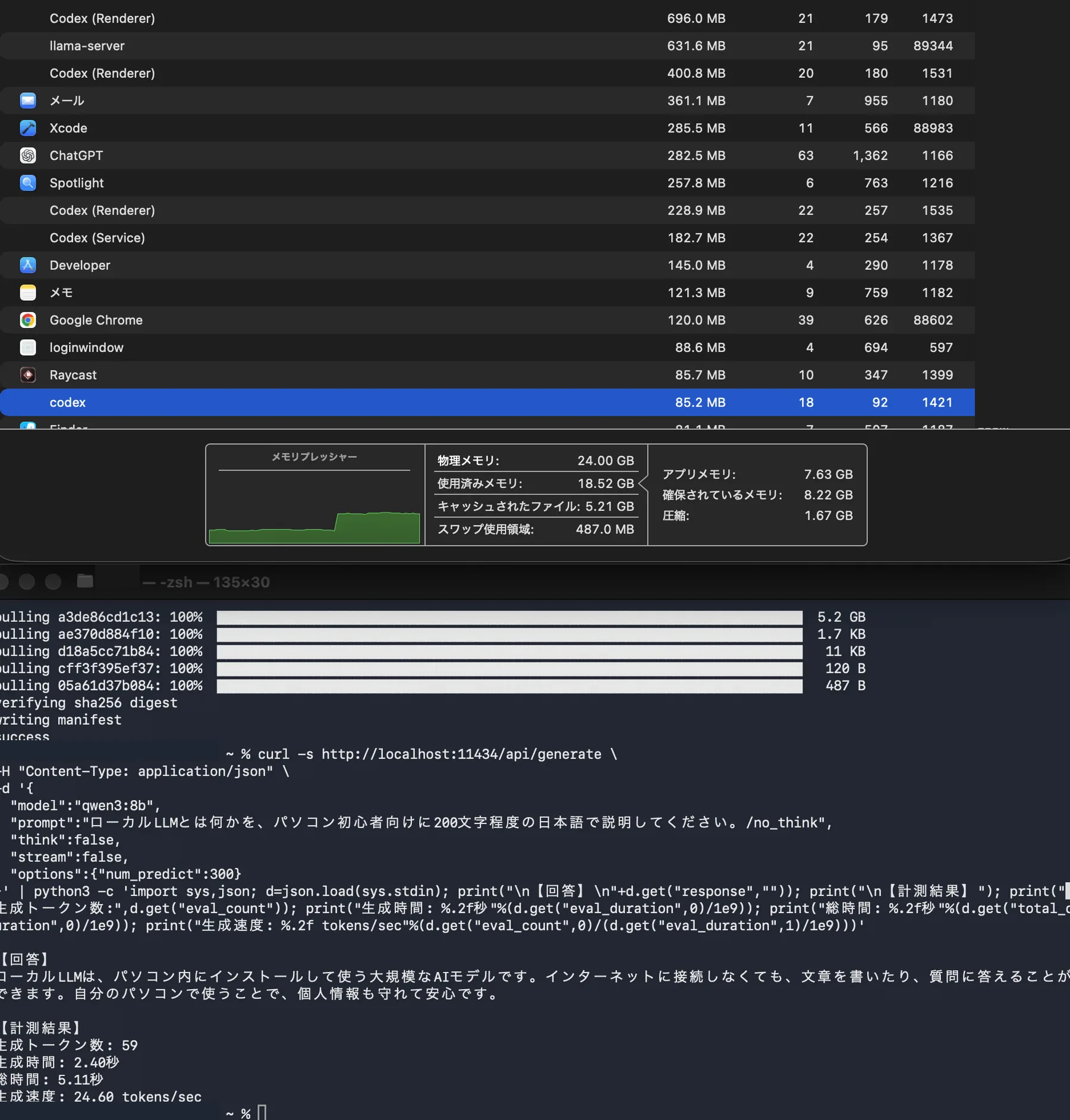Select the llama-server process row

487,46
